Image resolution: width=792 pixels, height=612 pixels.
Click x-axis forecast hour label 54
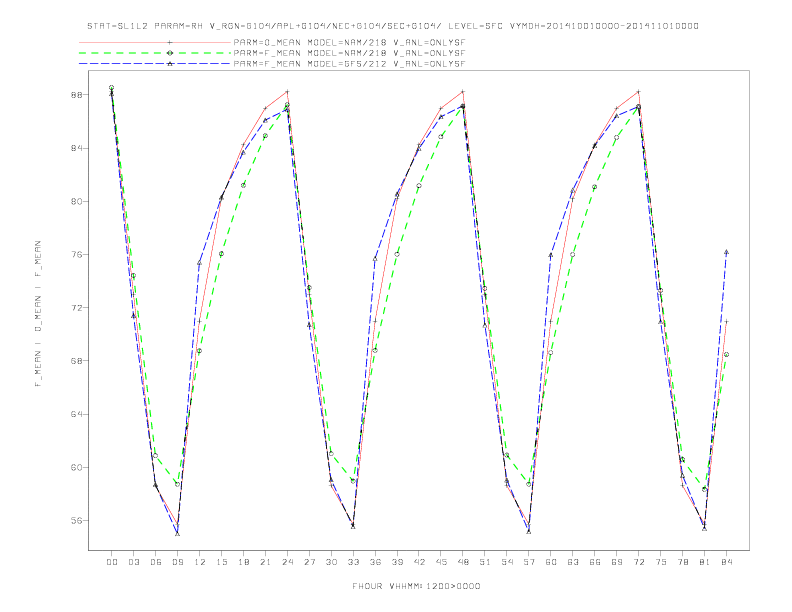tap(507, 562)
